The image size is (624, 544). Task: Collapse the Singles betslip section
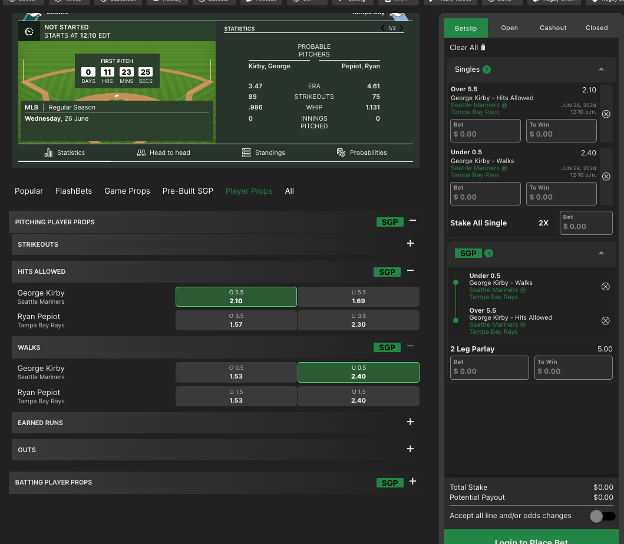[x=601, y=69]
